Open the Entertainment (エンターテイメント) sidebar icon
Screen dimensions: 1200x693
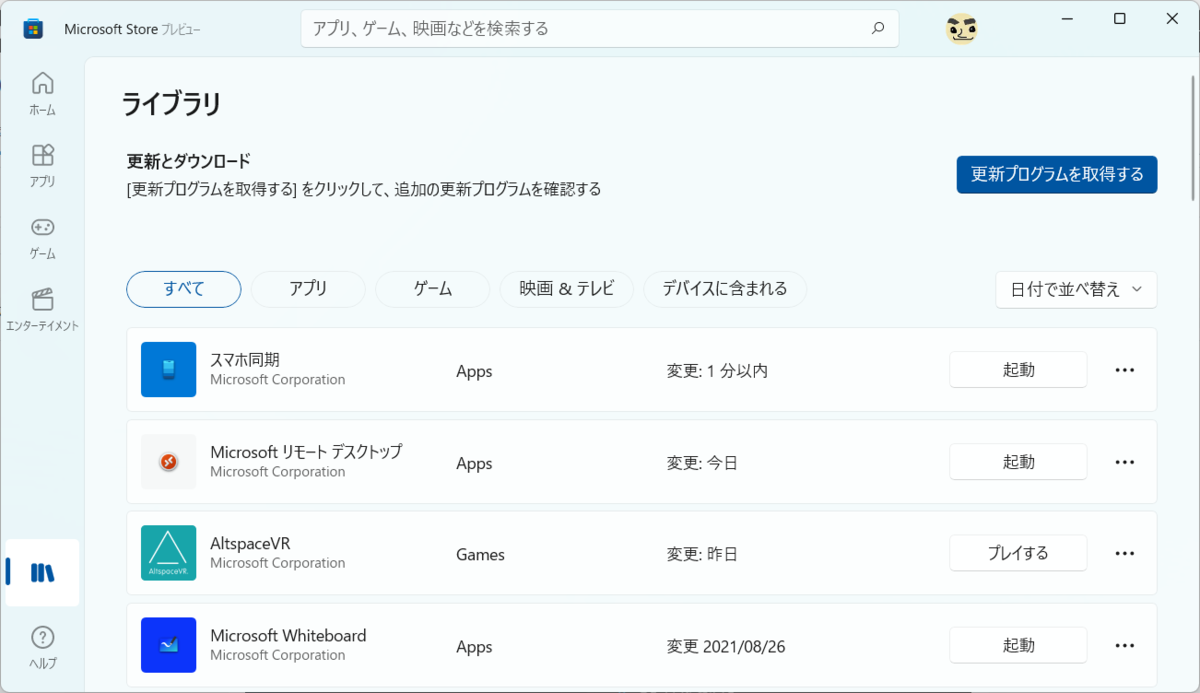pyautogui.click(x=42, y=310)
